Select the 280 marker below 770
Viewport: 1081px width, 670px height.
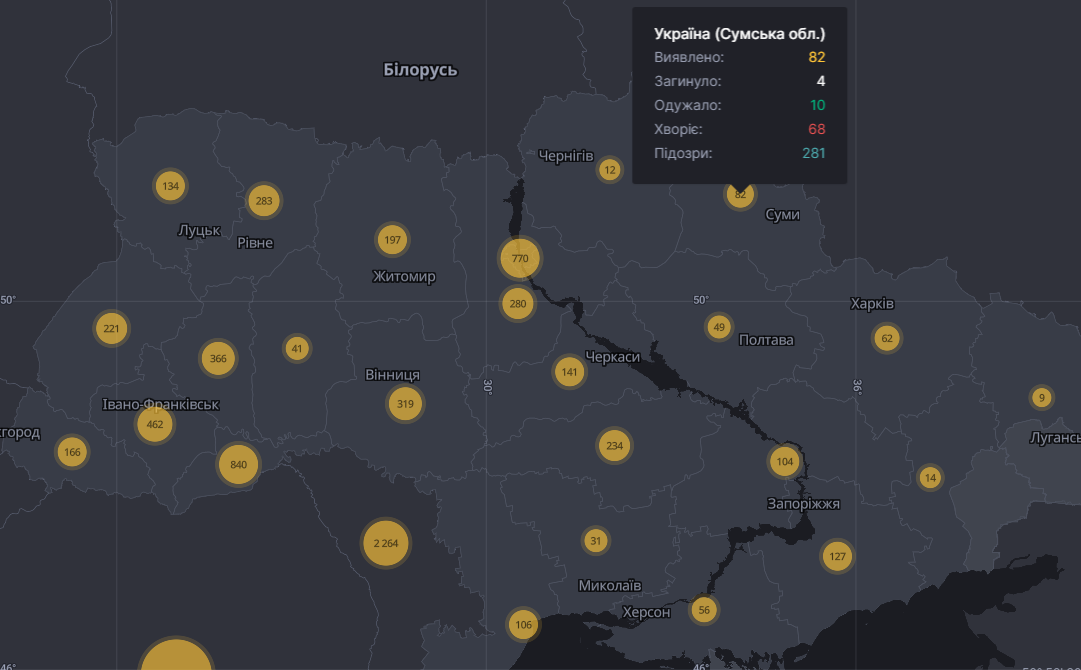[x=517, y=303]
